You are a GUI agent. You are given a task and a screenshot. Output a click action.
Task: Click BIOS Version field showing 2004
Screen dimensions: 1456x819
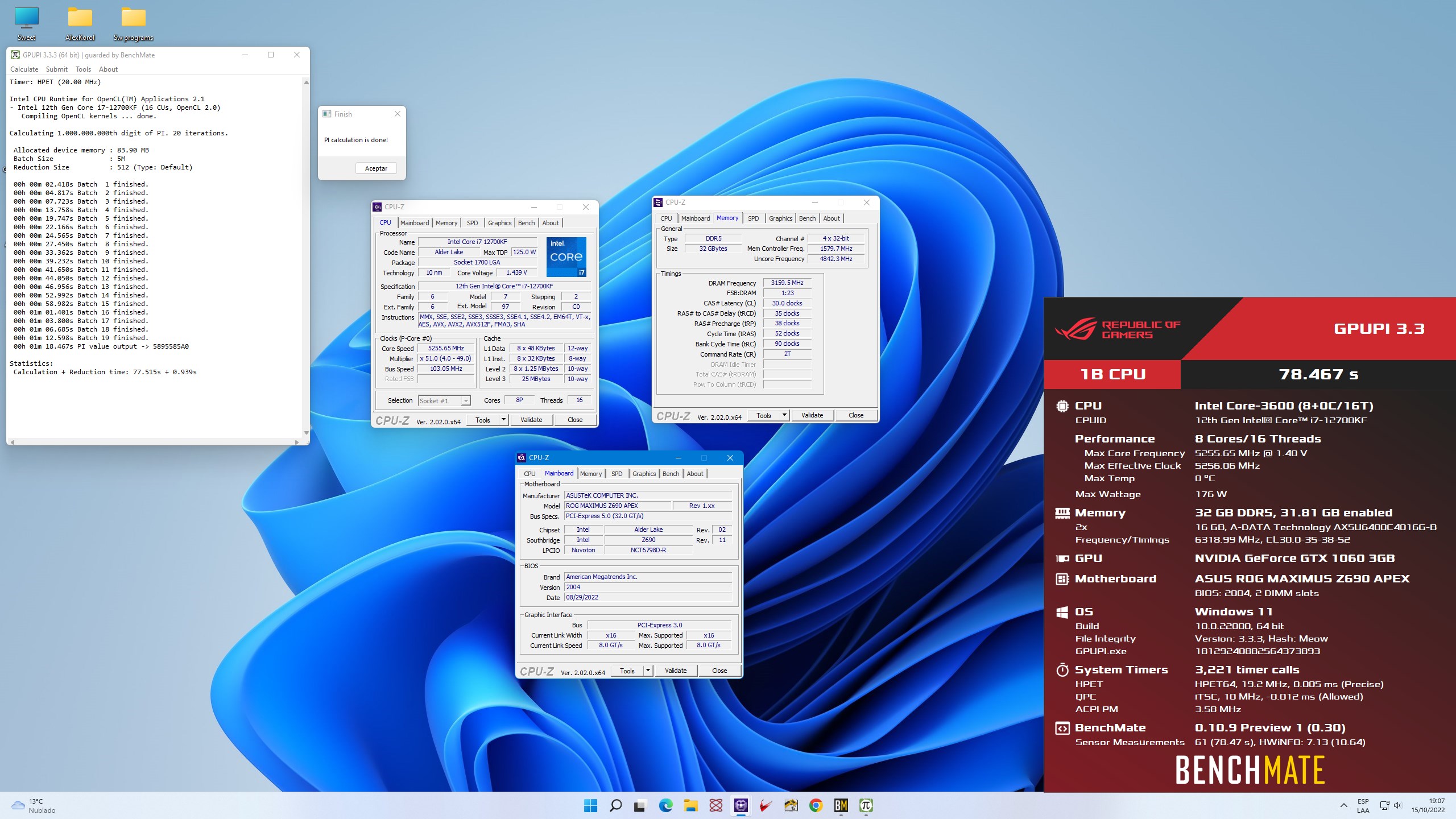pyautogui.click(x=648, y=588)
